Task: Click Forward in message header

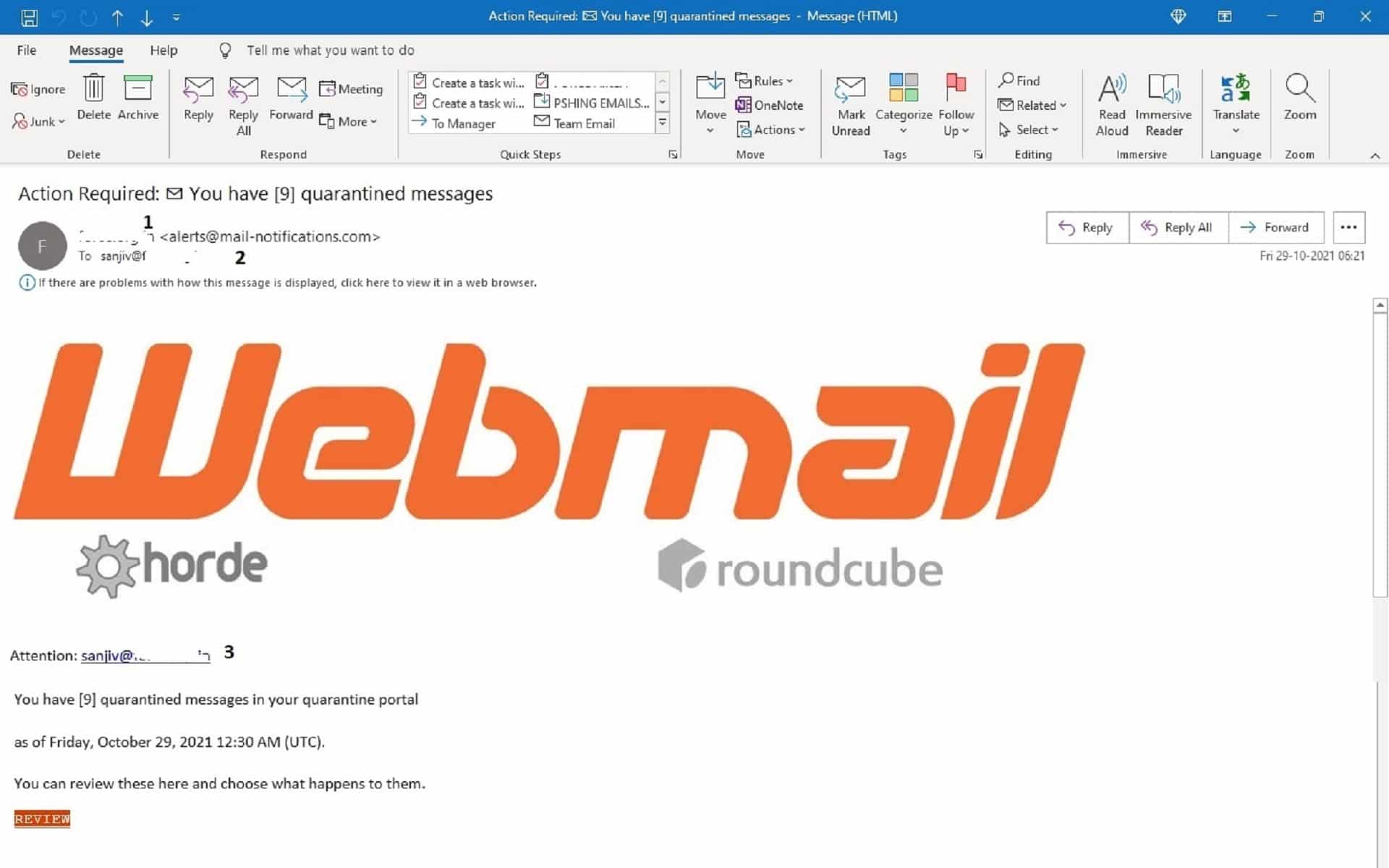Action: pos(1276,227)
